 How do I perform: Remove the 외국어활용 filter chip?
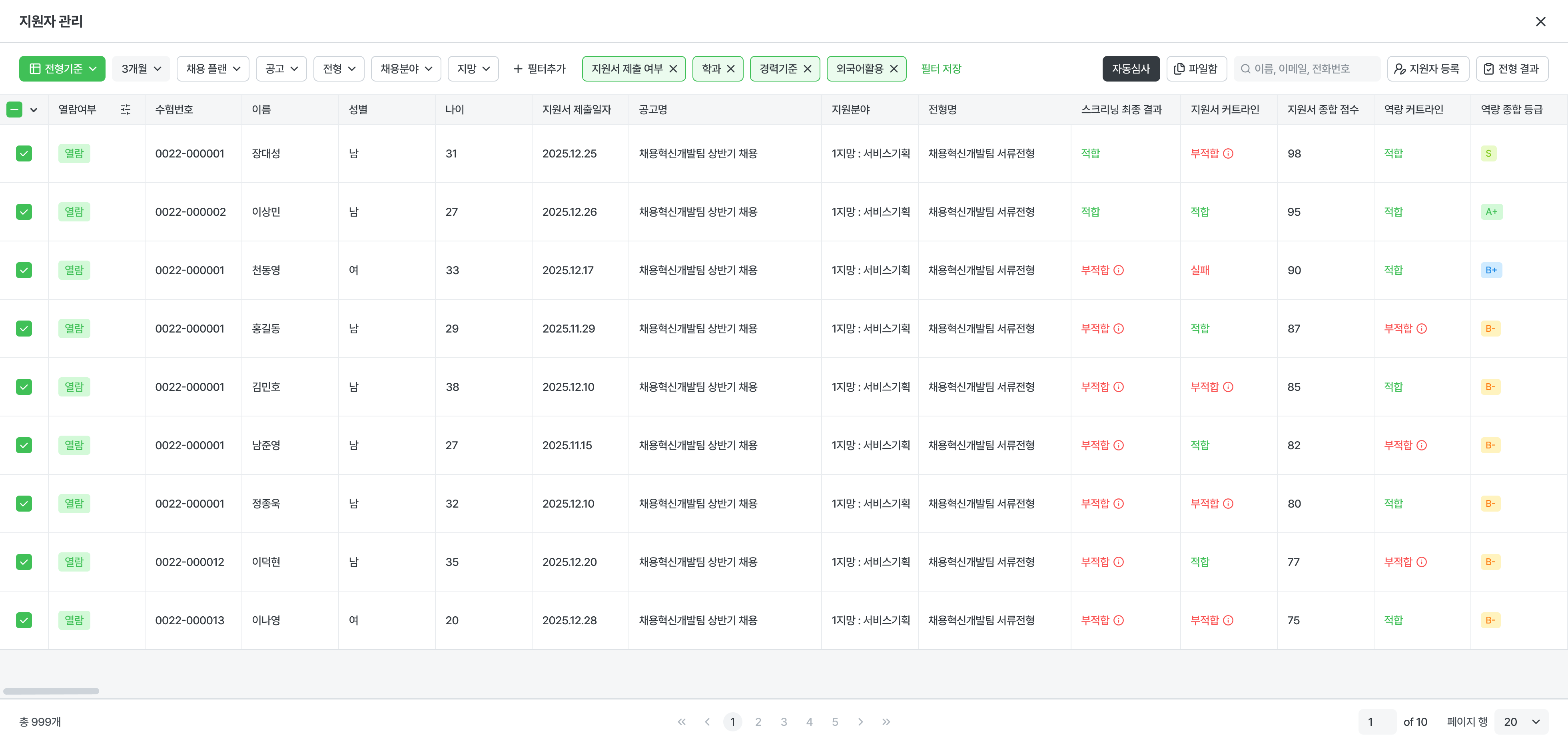click(894, 69)
